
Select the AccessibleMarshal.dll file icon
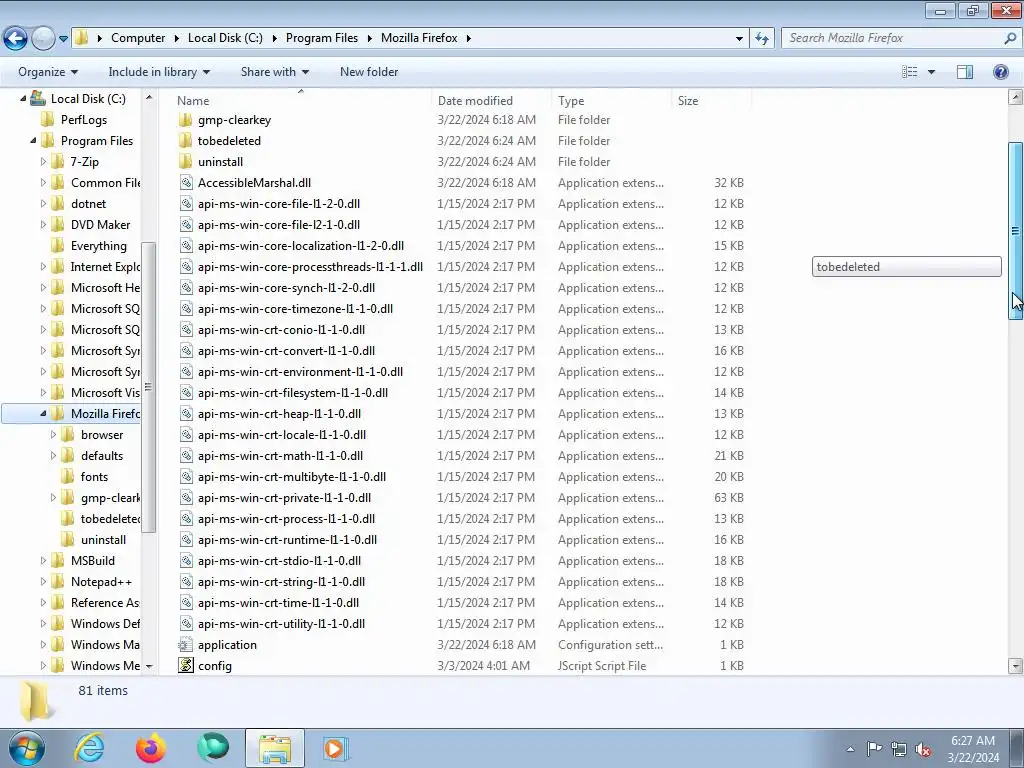tap(186, 183)
